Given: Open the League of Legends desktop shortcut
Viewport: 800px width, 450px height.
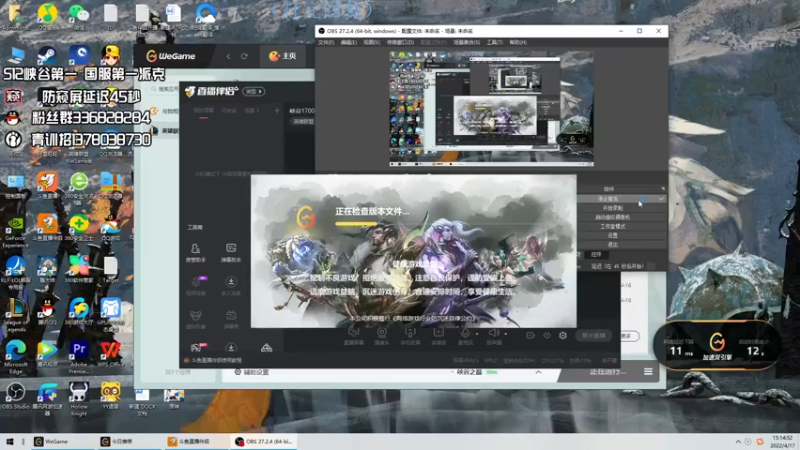Looking at the screenshot, I should [15, 314].
